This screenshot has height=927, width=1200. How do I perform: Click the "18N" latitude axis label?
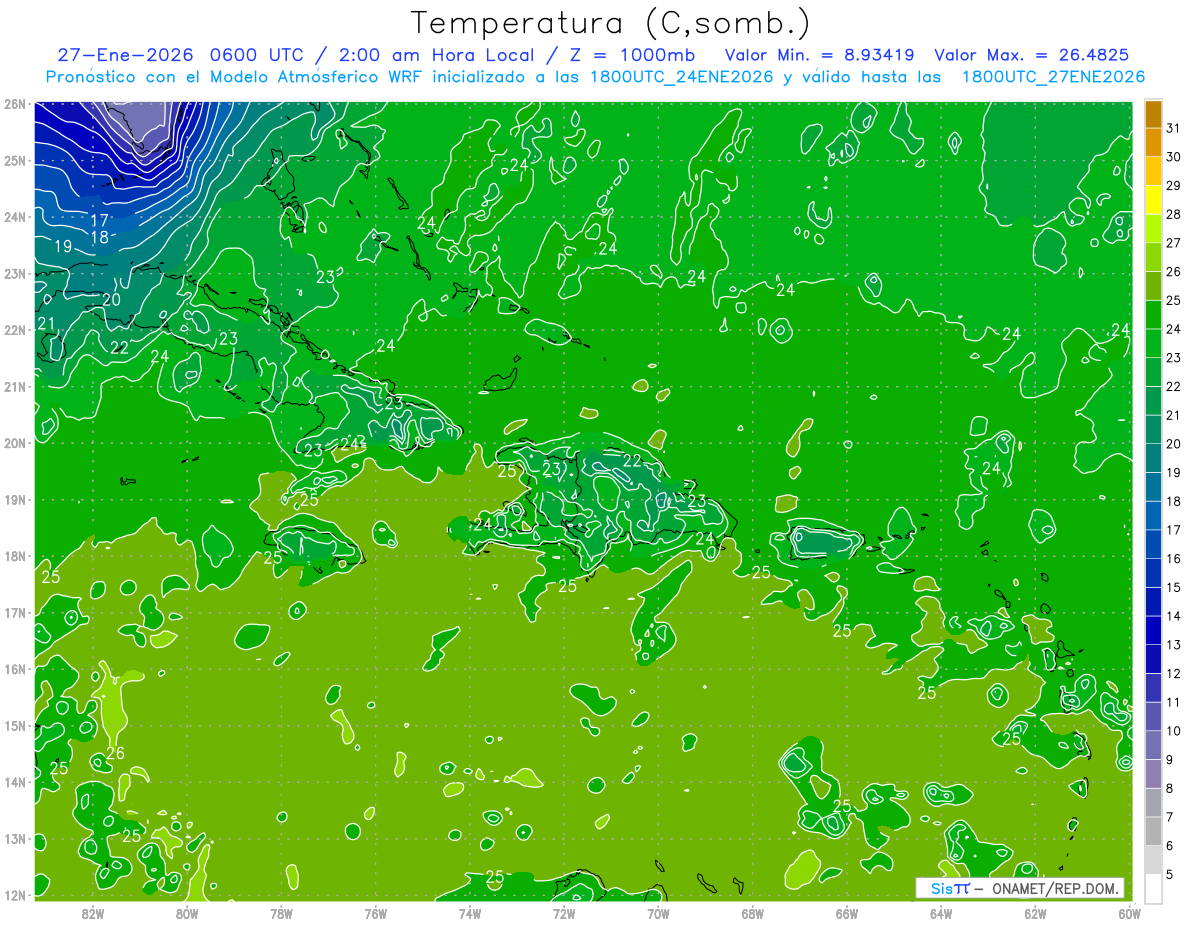15,556
